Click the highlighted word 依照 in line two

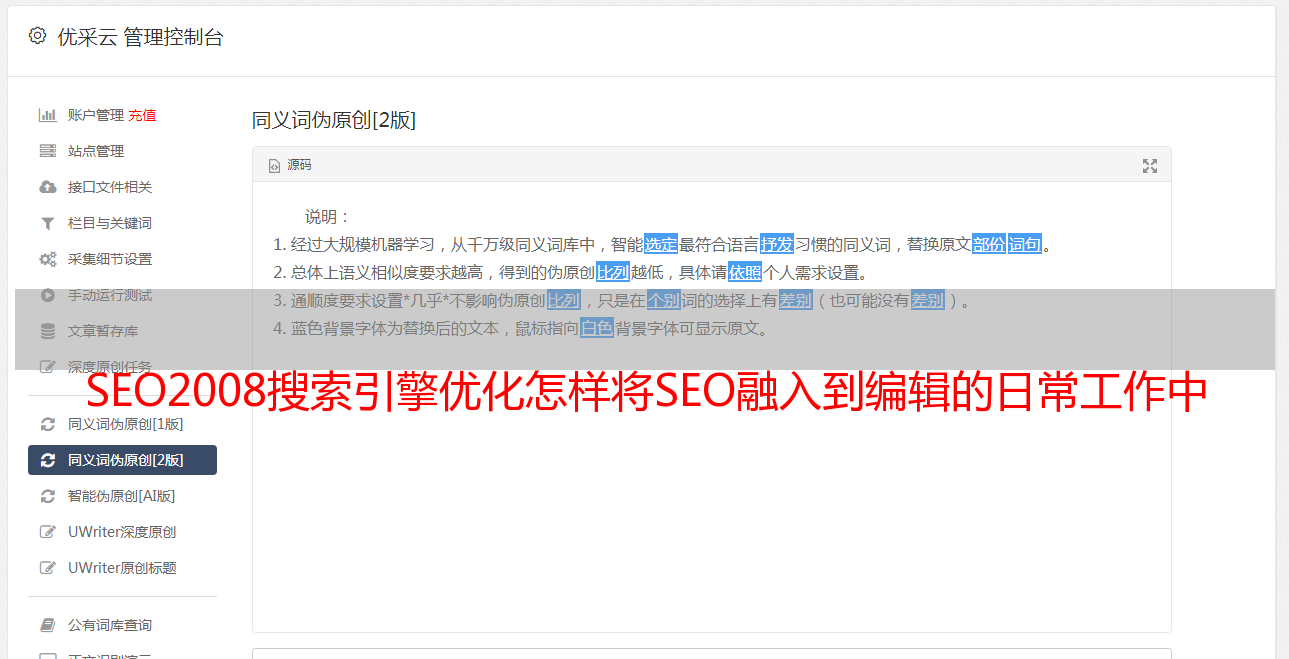[x=745, y=272]
